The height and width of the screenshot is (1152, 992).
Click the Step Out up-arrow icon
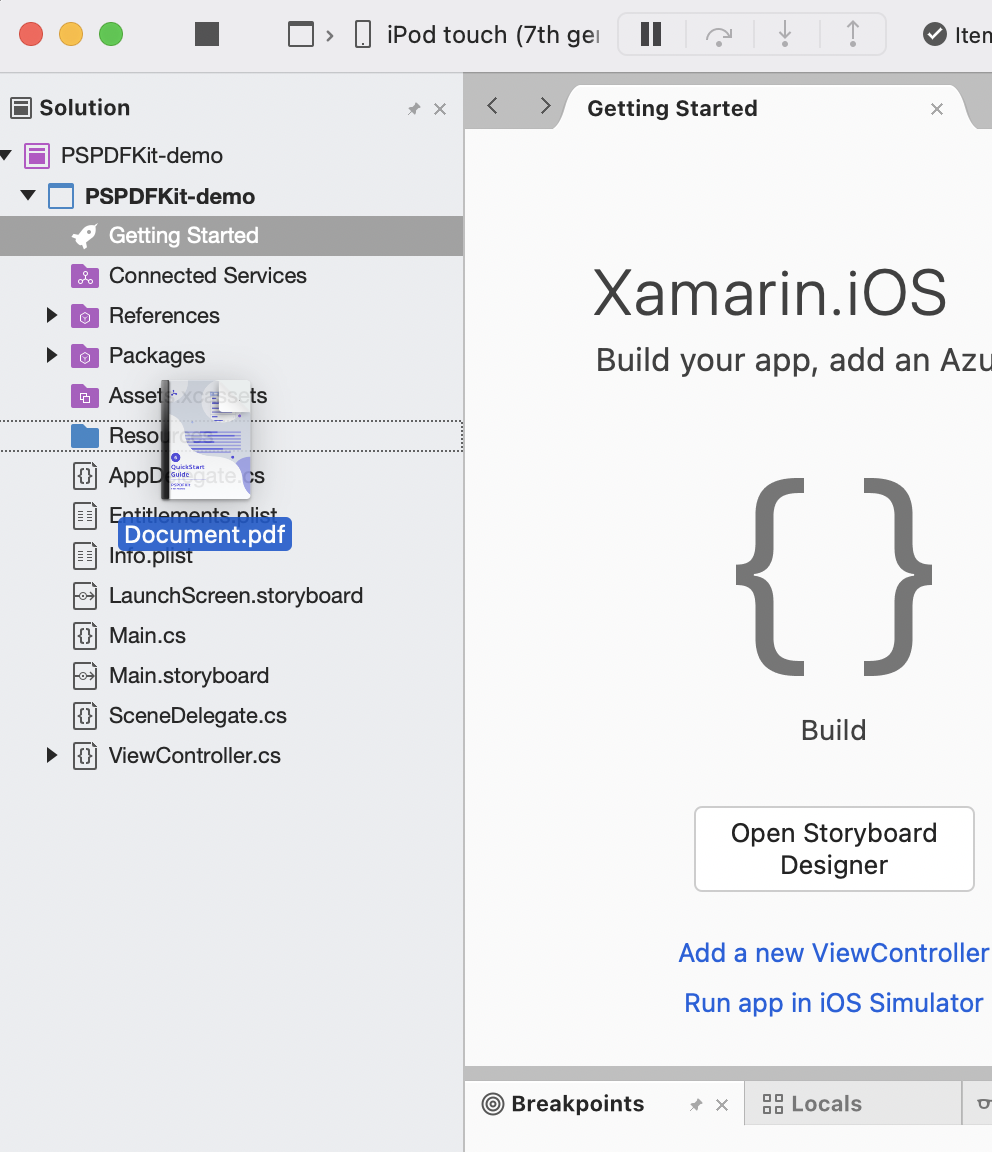(852, 34)
